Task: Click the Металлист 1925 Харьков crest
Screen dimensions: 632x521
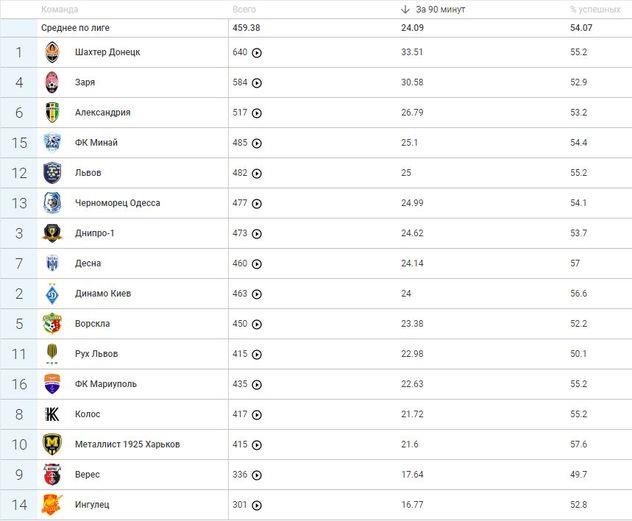Action: point(52,444)
